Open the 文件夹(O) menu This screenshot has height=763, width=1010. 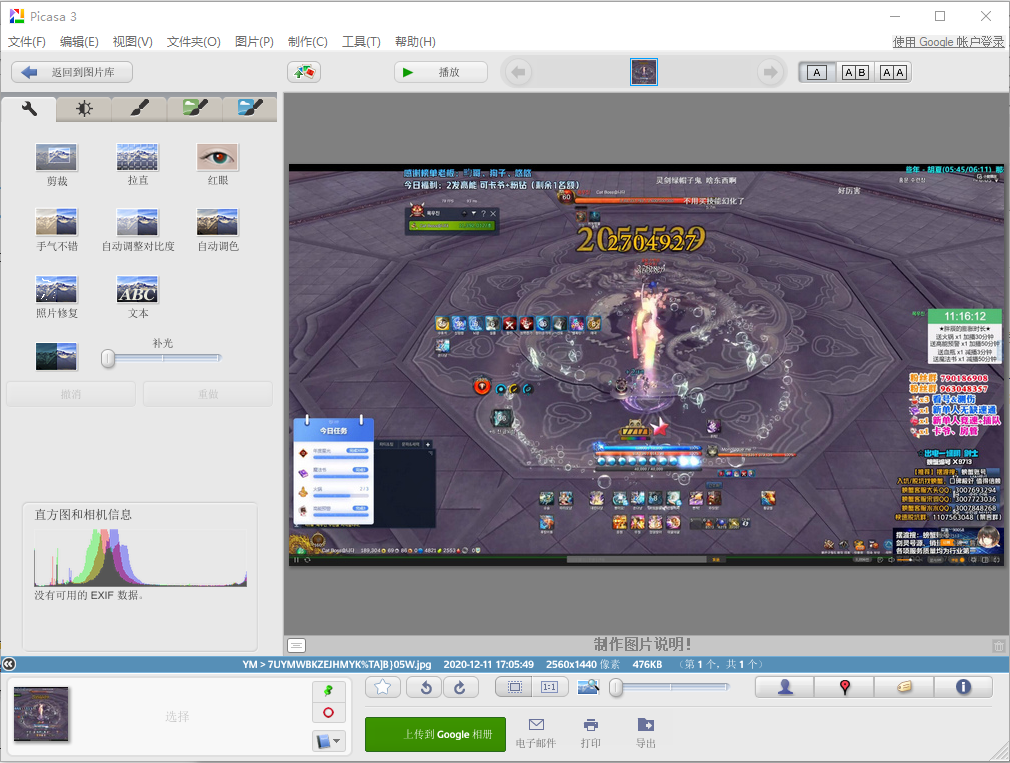(194, 42)
